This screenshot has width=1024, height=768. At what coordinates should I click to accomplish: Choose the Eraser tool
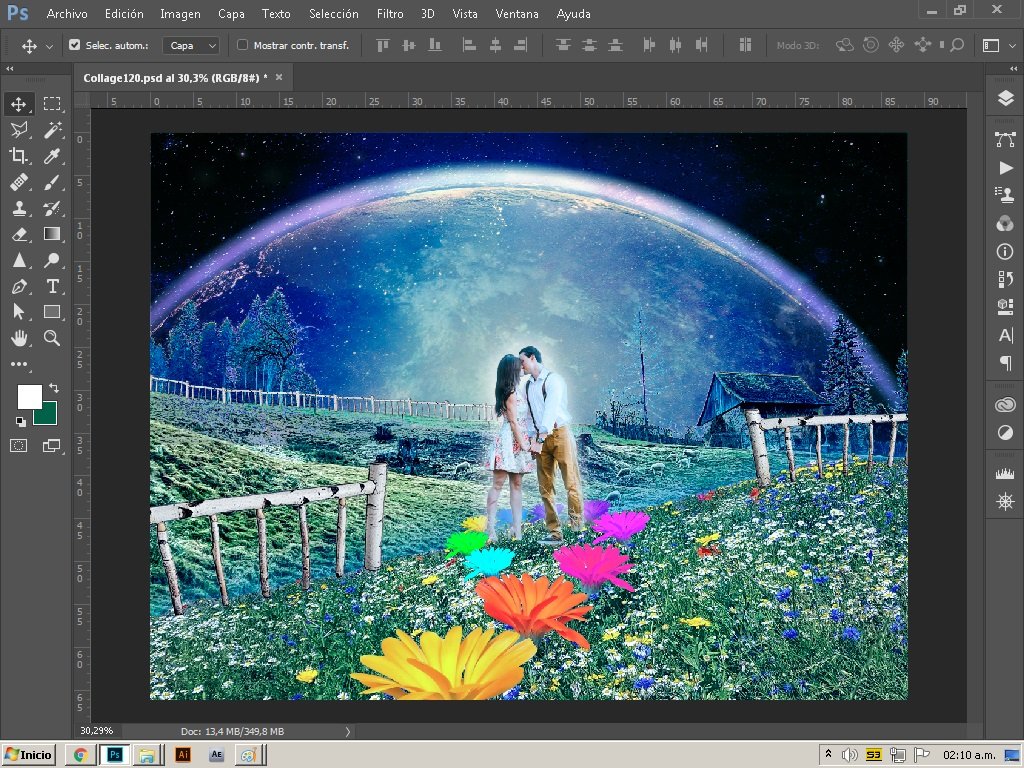(x=18, y=234)
